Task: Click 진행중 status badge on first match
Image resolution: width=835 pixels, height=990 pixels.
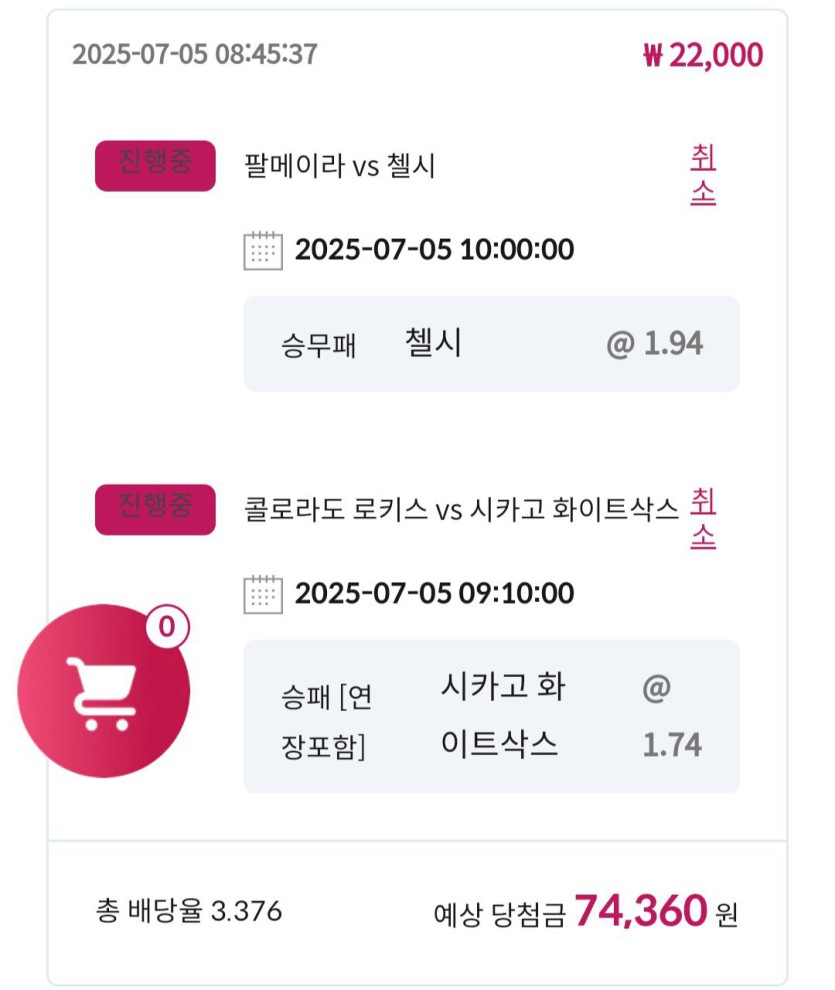Action: click(155, 166)
